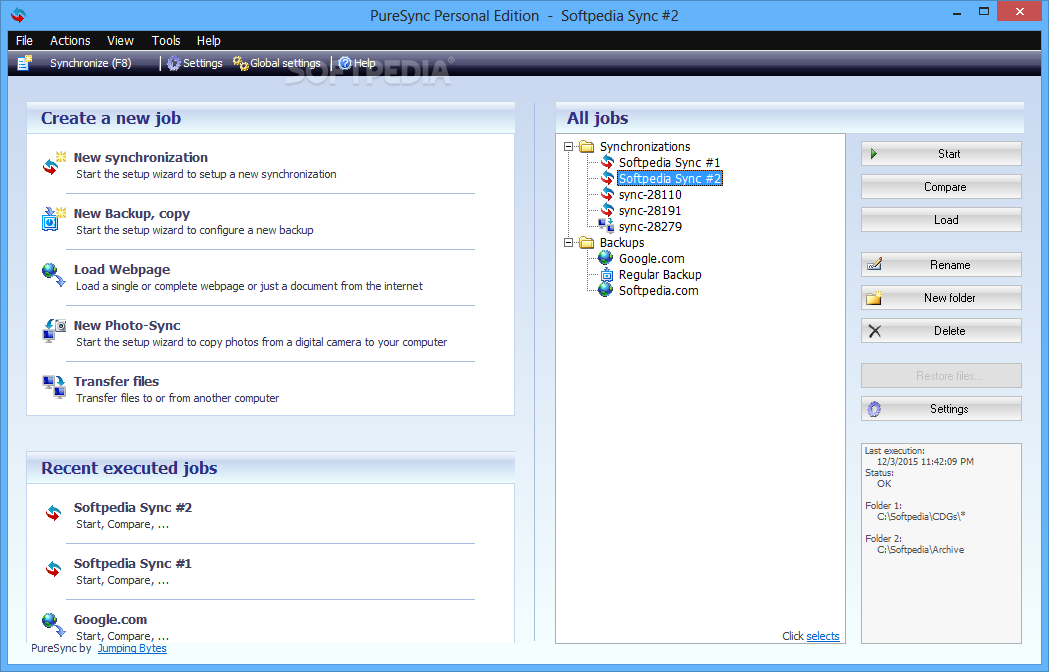
Task: Select sync-28279 in the jobs tree
Action: pyautogui.click(x=650, y=226)
